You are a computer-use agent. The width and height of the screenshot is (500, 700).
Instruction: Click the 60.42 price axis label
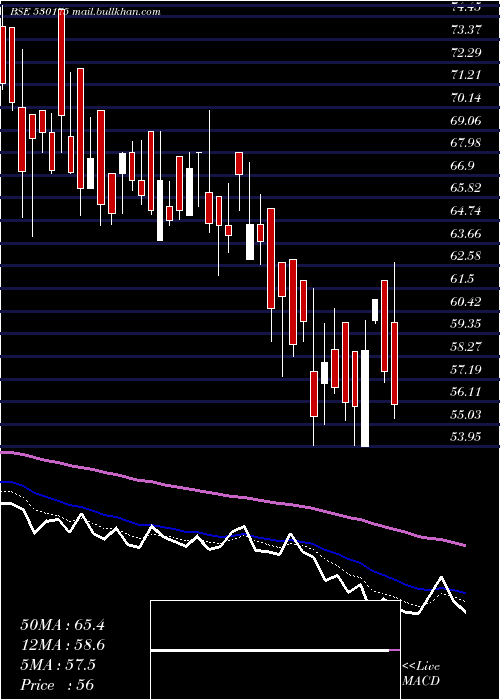pyautogui.click(x=466, y=302)
